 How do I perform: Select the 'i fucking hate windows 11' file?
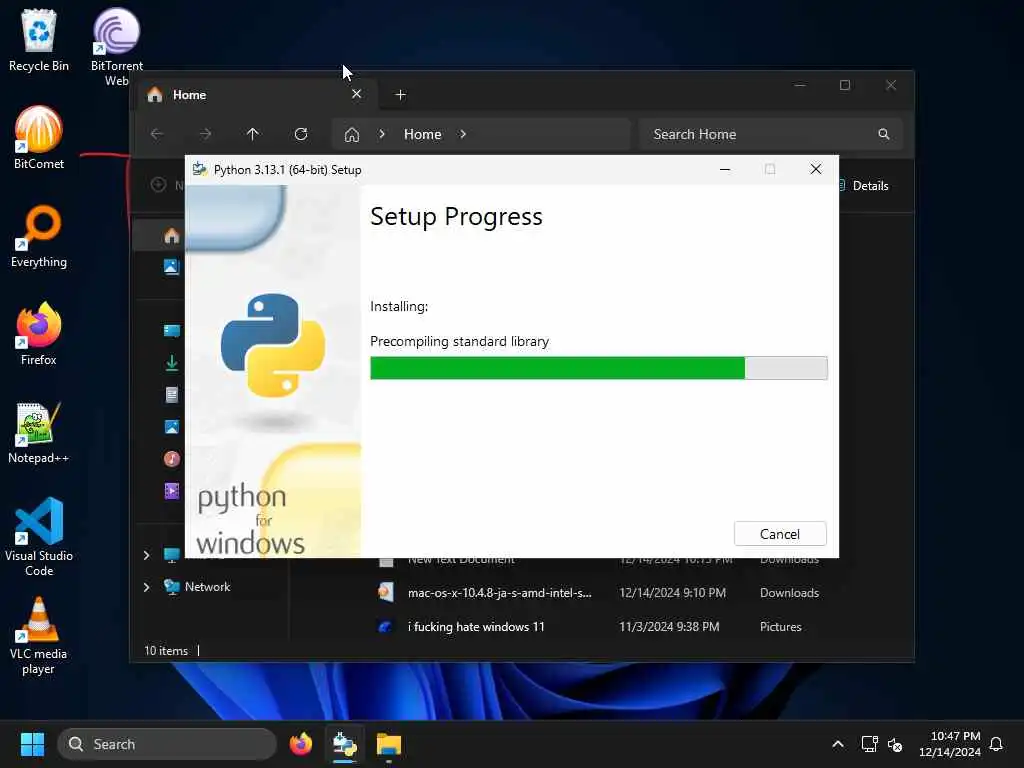point(475,626)
